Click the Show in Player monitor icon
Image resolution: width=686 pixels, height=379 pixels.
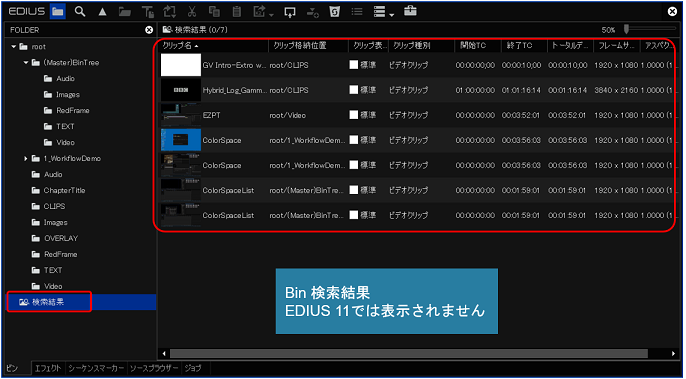pyautogui.click(x=290, y=12)
